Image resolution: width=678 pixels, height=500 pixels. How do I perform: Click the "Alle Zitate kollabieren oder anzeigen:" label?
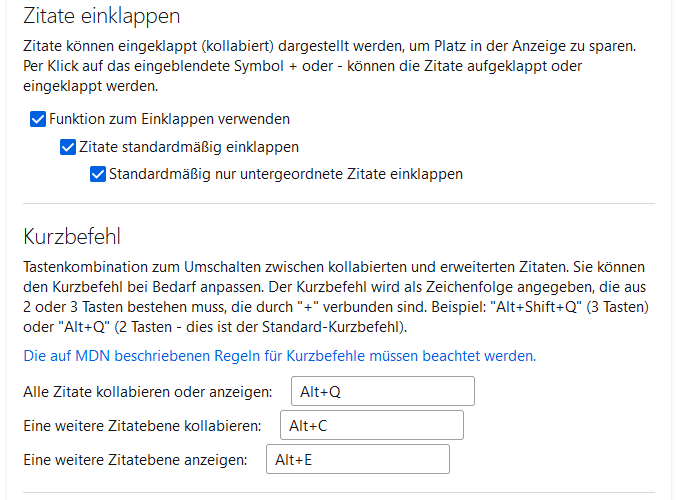[149, 392]
